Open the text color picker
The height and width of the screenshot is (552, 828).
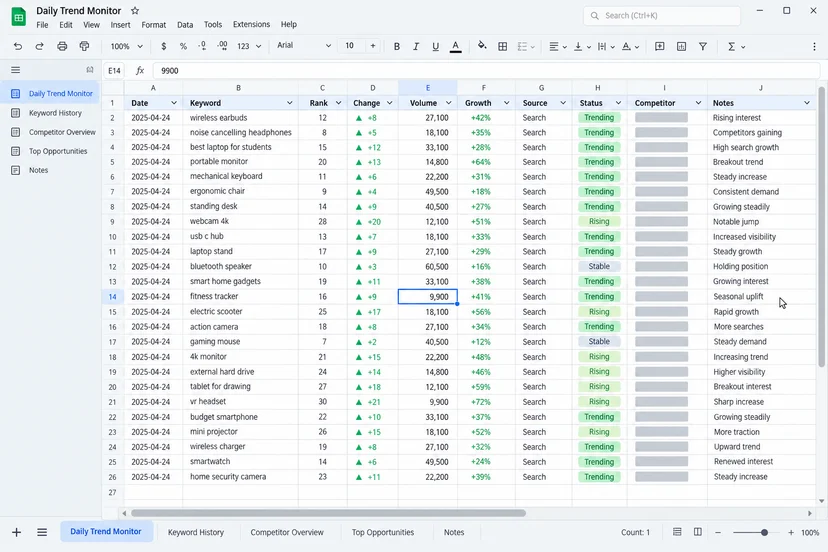click(456, 46)
